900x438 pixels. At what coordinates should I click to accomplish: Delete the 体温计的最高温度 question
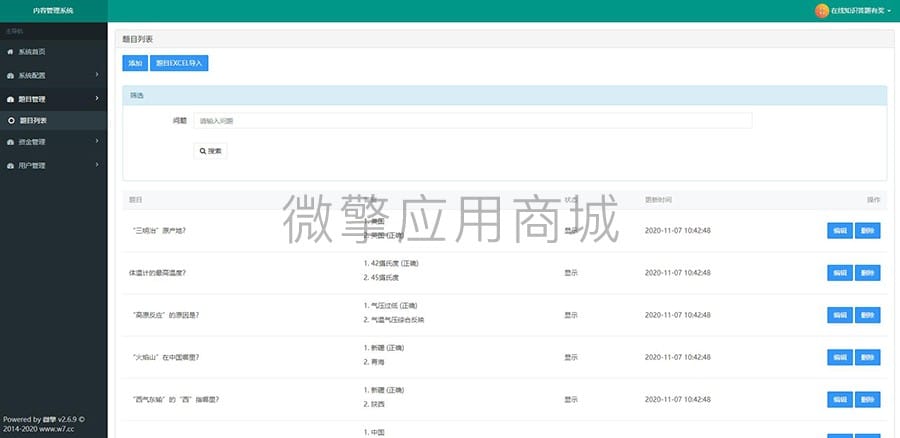pyautogui.click(x=867, y=273)
